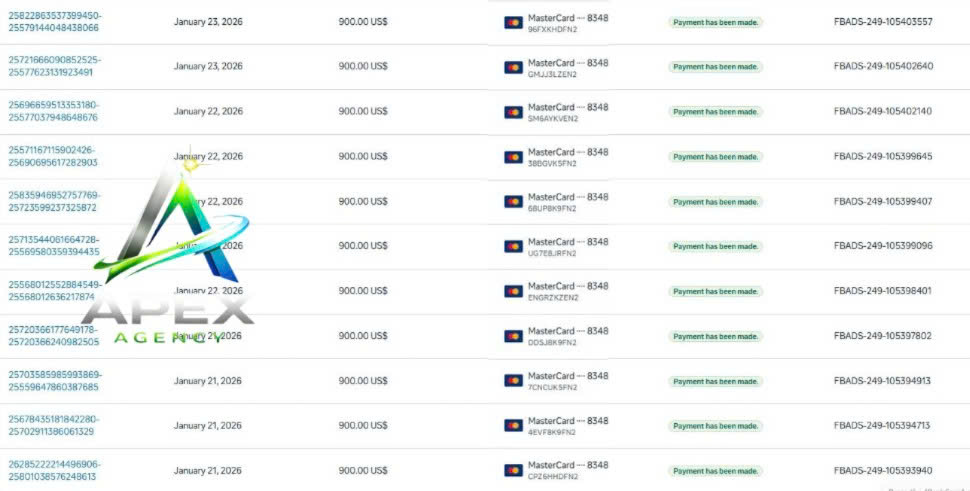970x491 pixels.
Task: Open transaction 26285222144996906 link
Action: [54, 471]
